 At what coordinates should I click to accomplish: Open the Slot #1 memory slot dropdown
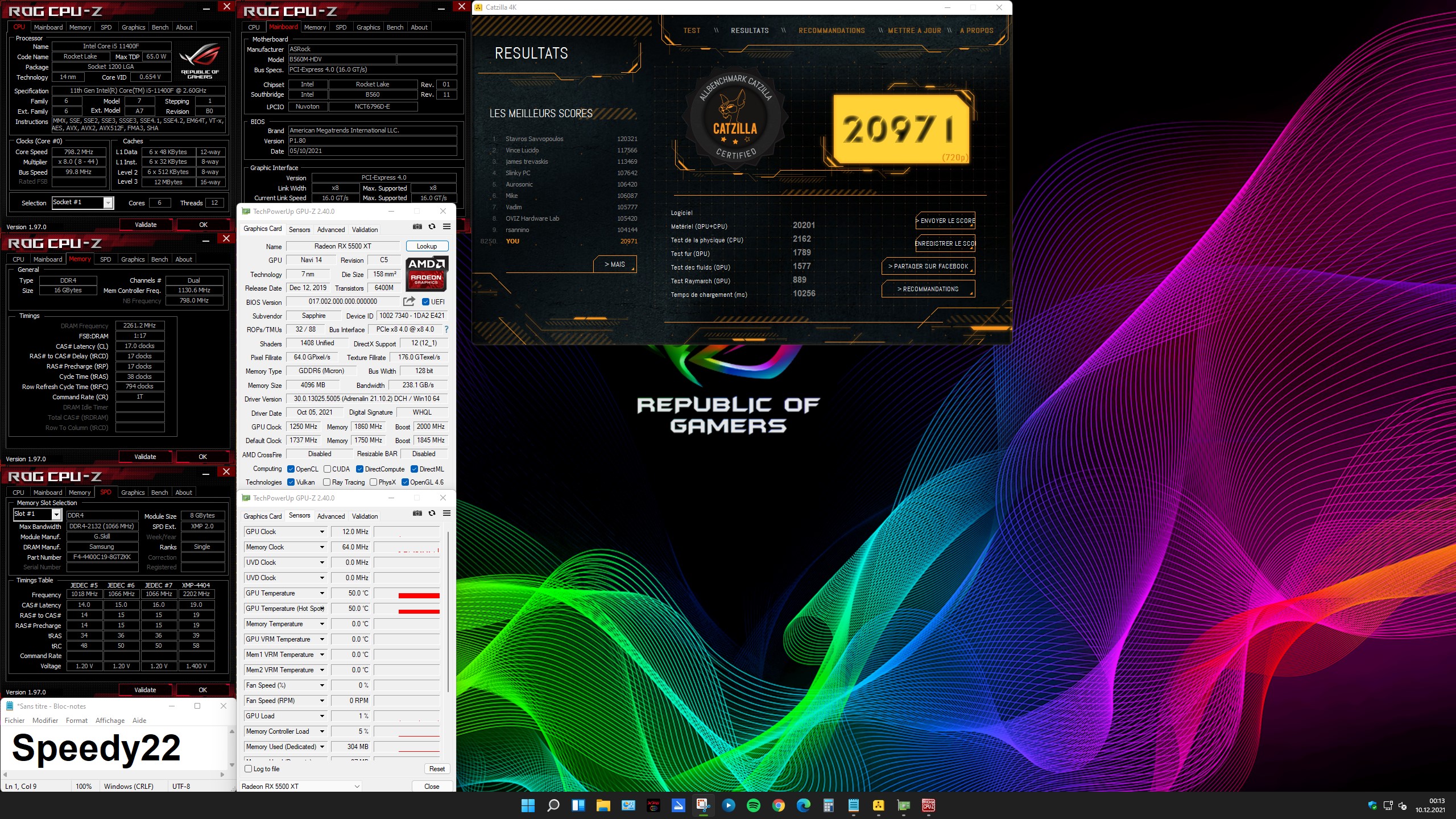pos(56,514)
